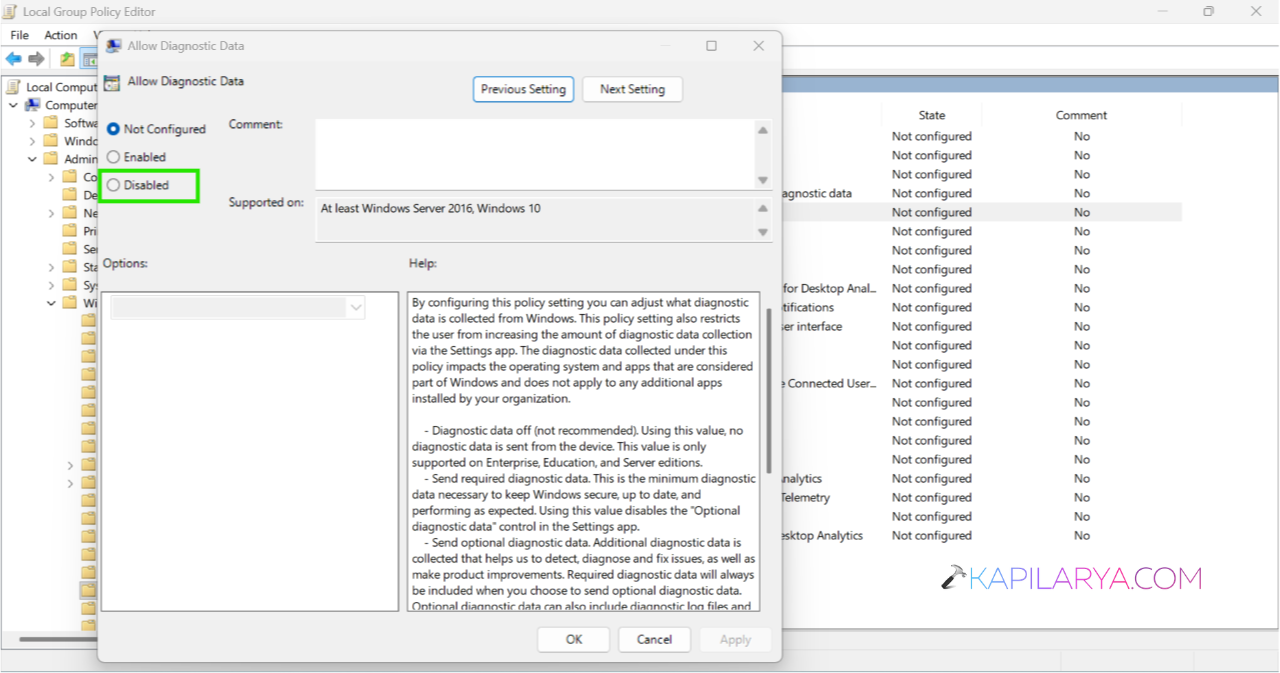Screen dimensions: 1280x673
Task: Click folder icon of truncated 'Ne' tree node
Action: (x=69, y=213)
